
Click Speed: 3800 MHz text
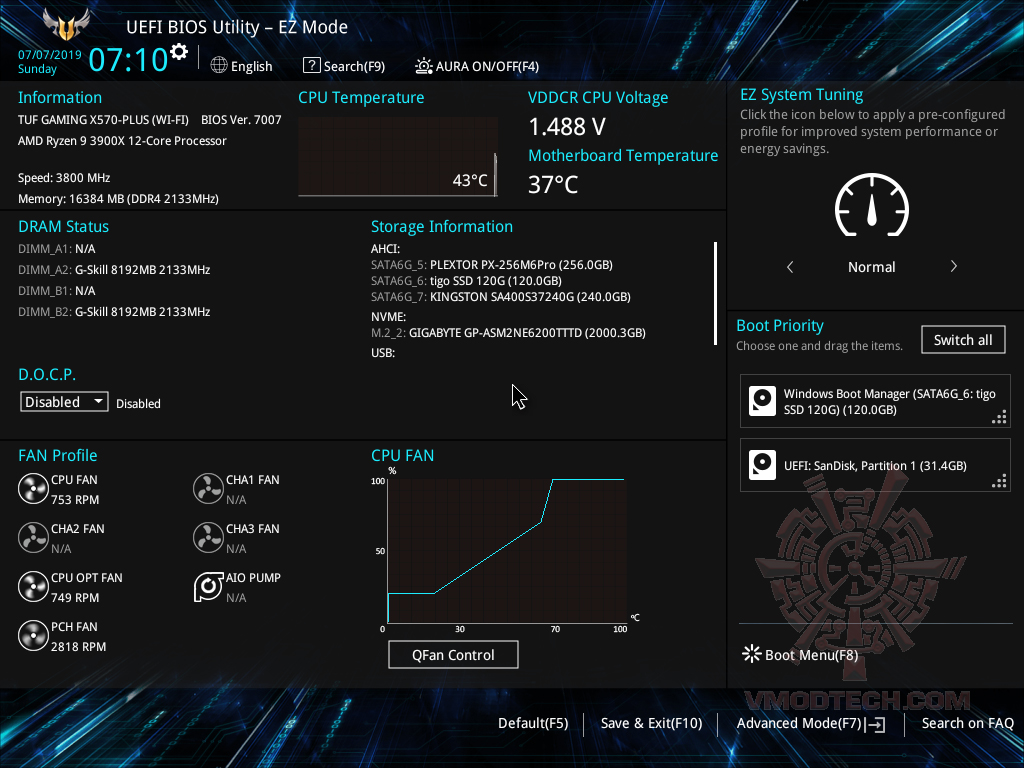[64, 178]
